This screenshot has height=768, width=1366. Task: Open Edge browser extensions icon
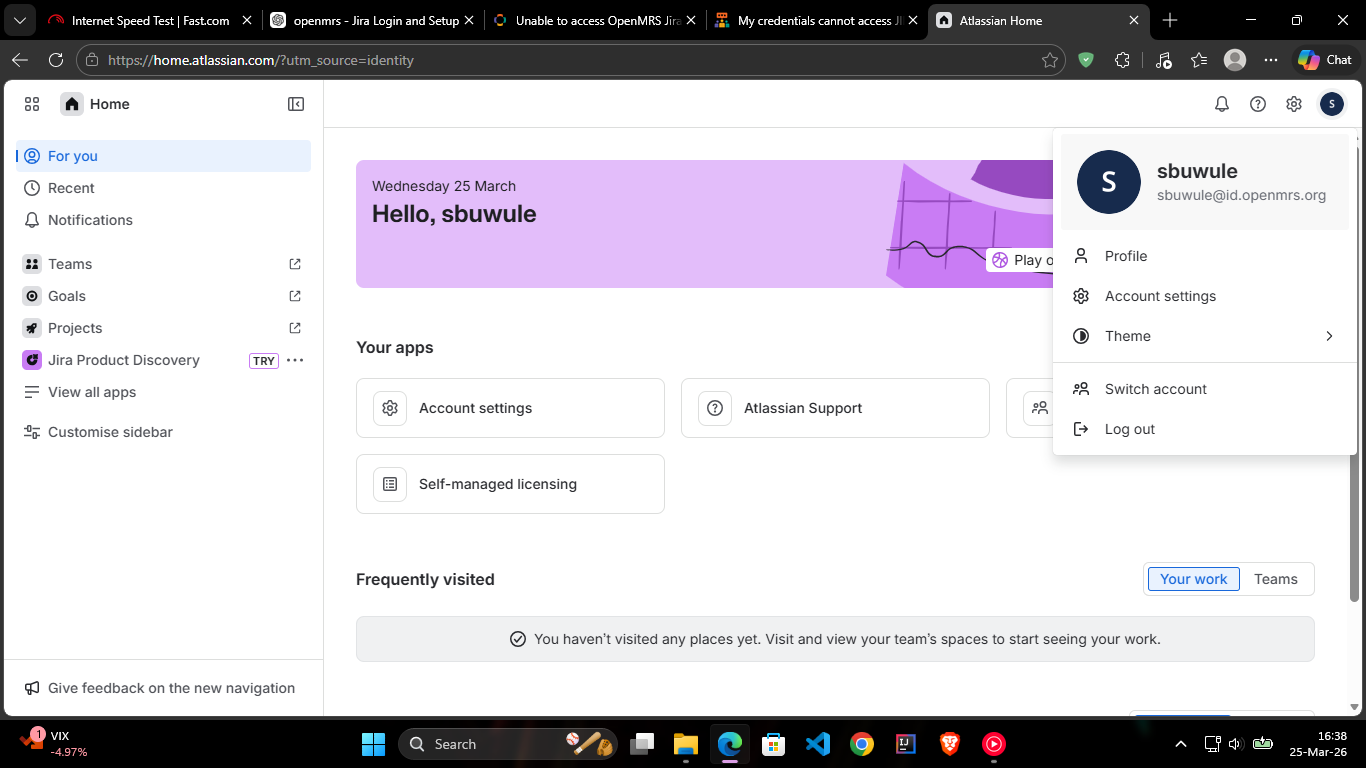coord(1122,60)
